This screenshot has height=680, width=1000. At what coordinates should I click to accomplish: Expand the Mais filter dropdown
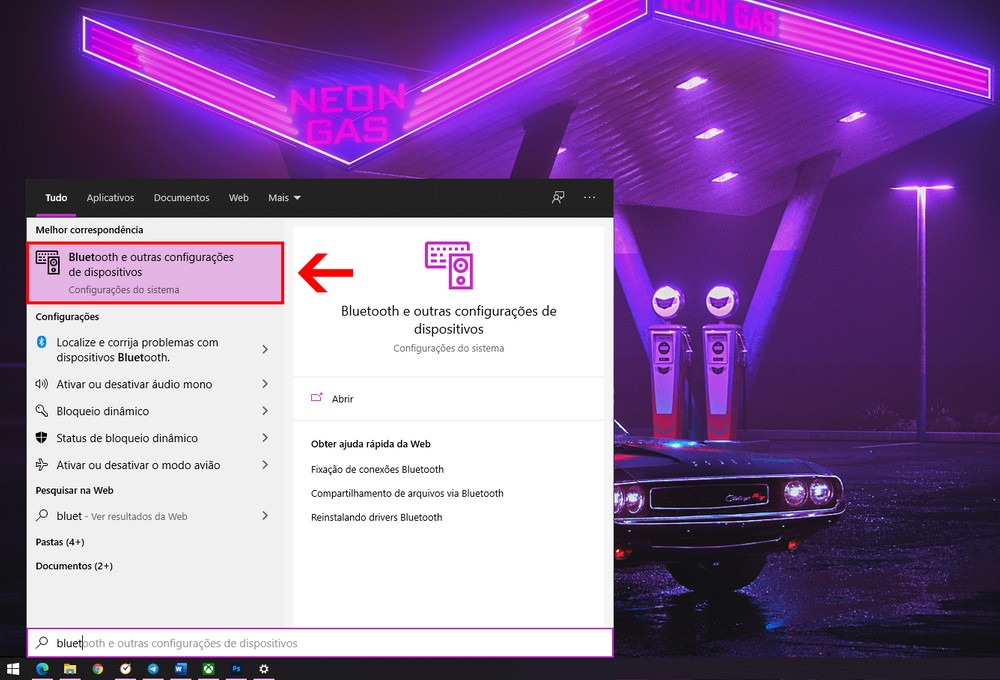click(x=284, y=198)
